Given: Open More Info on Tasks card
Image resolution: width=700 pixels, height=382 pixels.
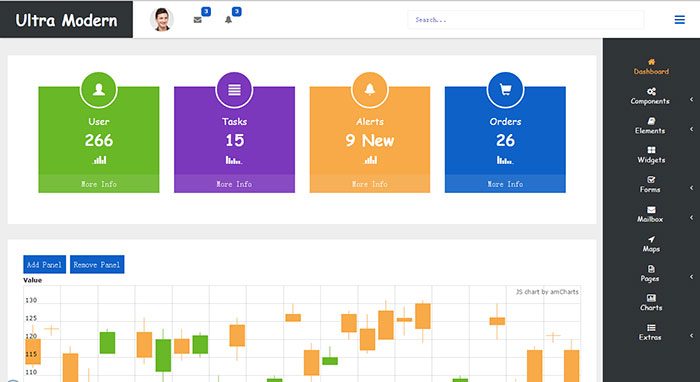Looking at the screenshot, I should click(234, 184).
